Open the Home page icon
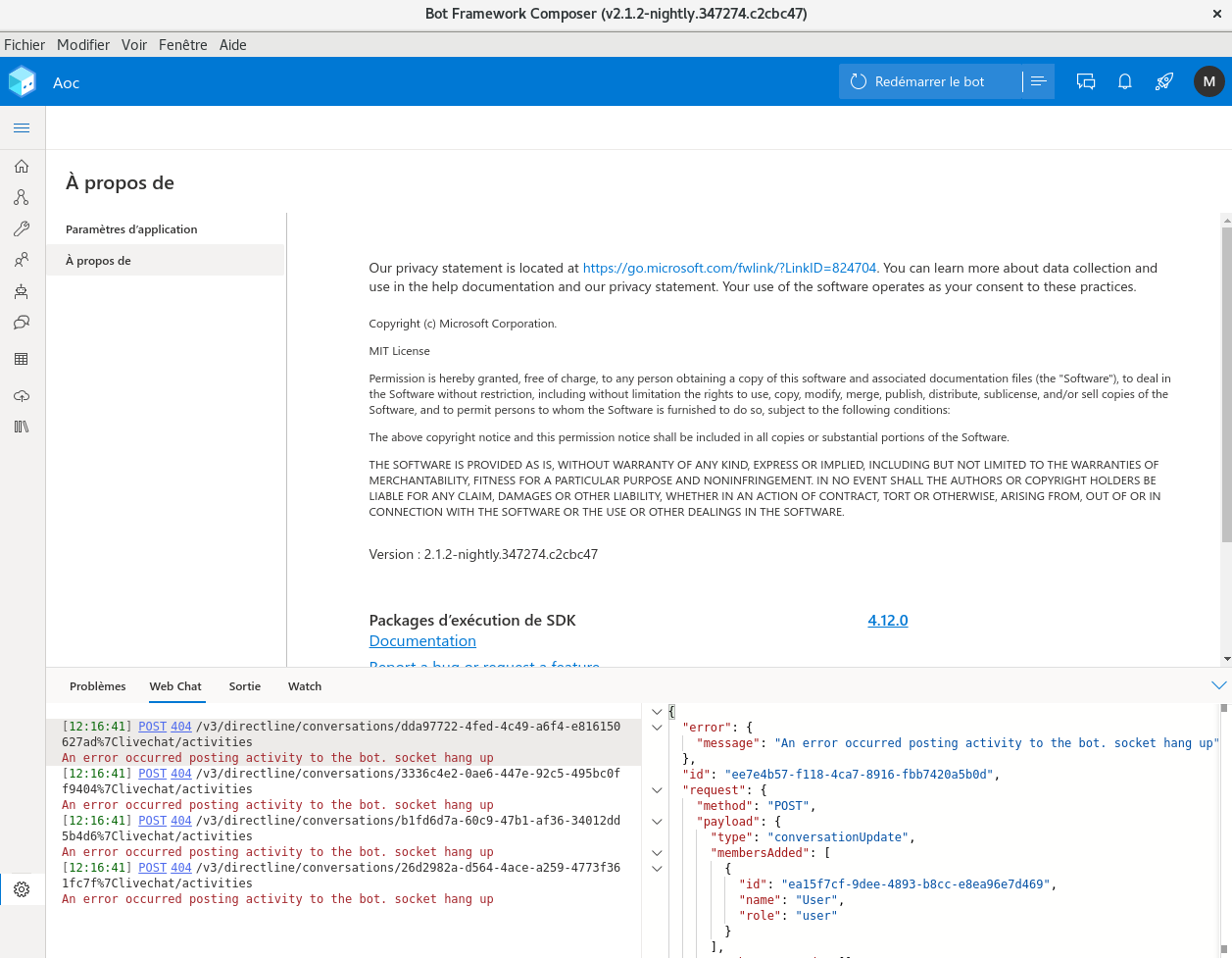Viewport: 1232px width, 958px height. [21, 166]
